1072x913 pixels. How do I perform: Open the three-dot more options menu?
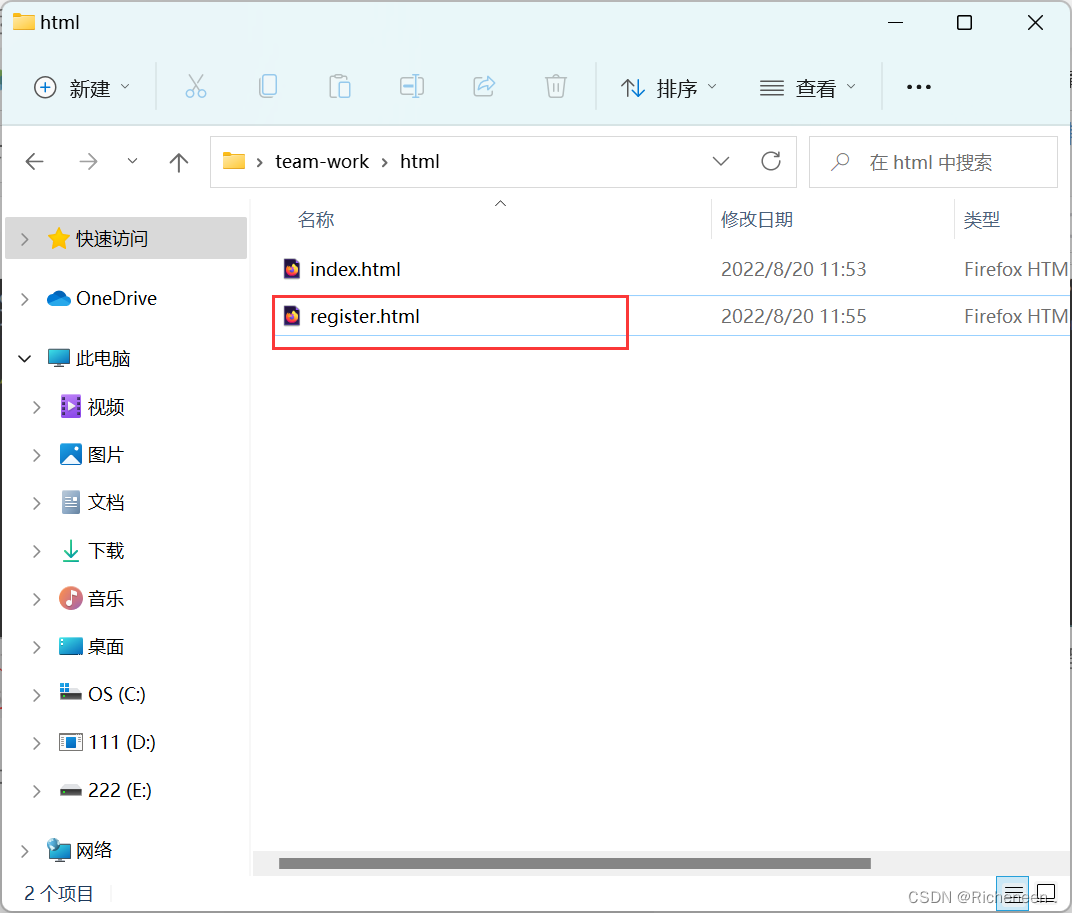pos(919,87)
